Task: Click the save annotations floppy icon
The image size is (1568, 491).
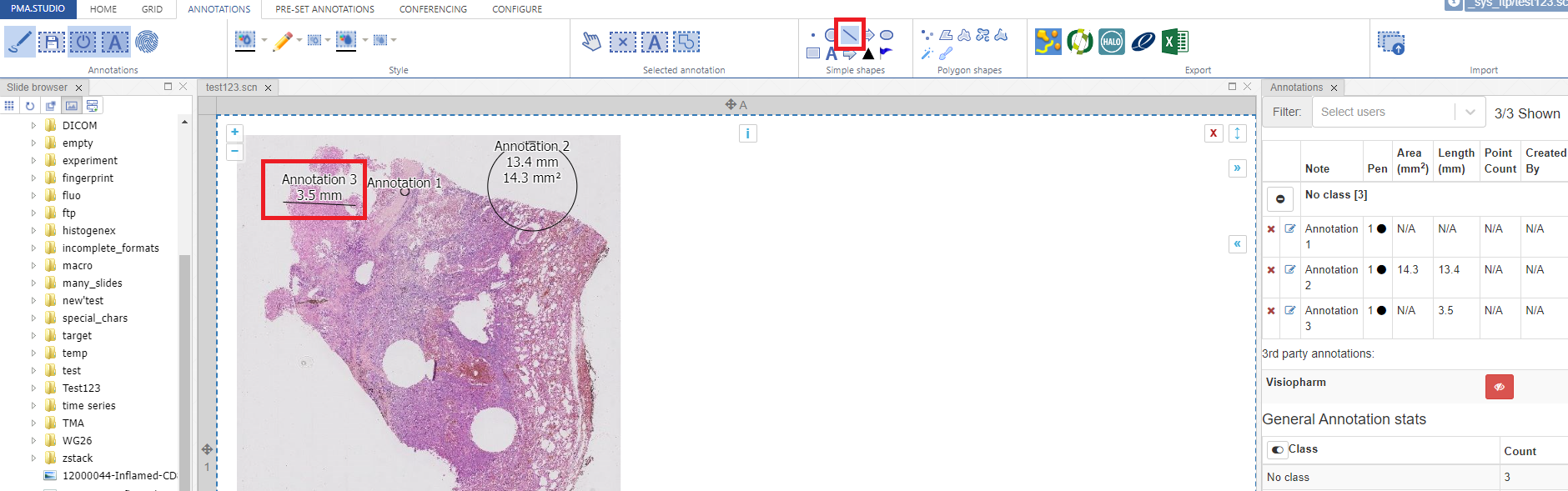Action: 51,42
